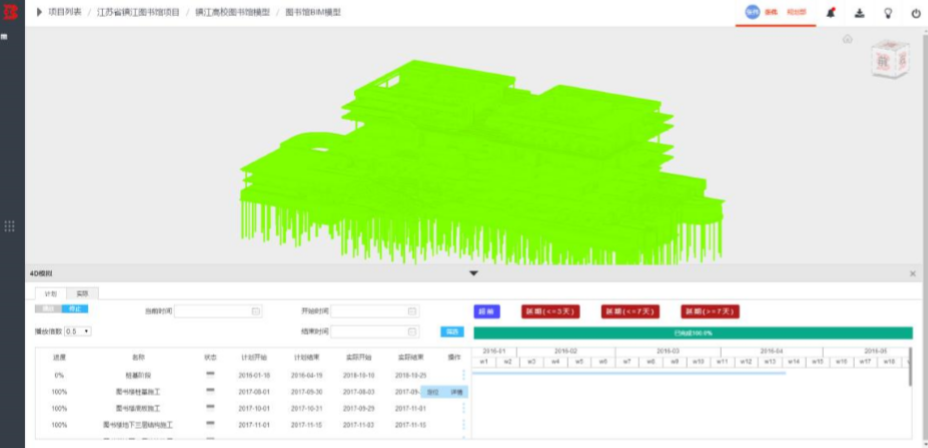
Task: Click the 镇江高校图书馆模型 breadcrumb
Action: (233, 12)
